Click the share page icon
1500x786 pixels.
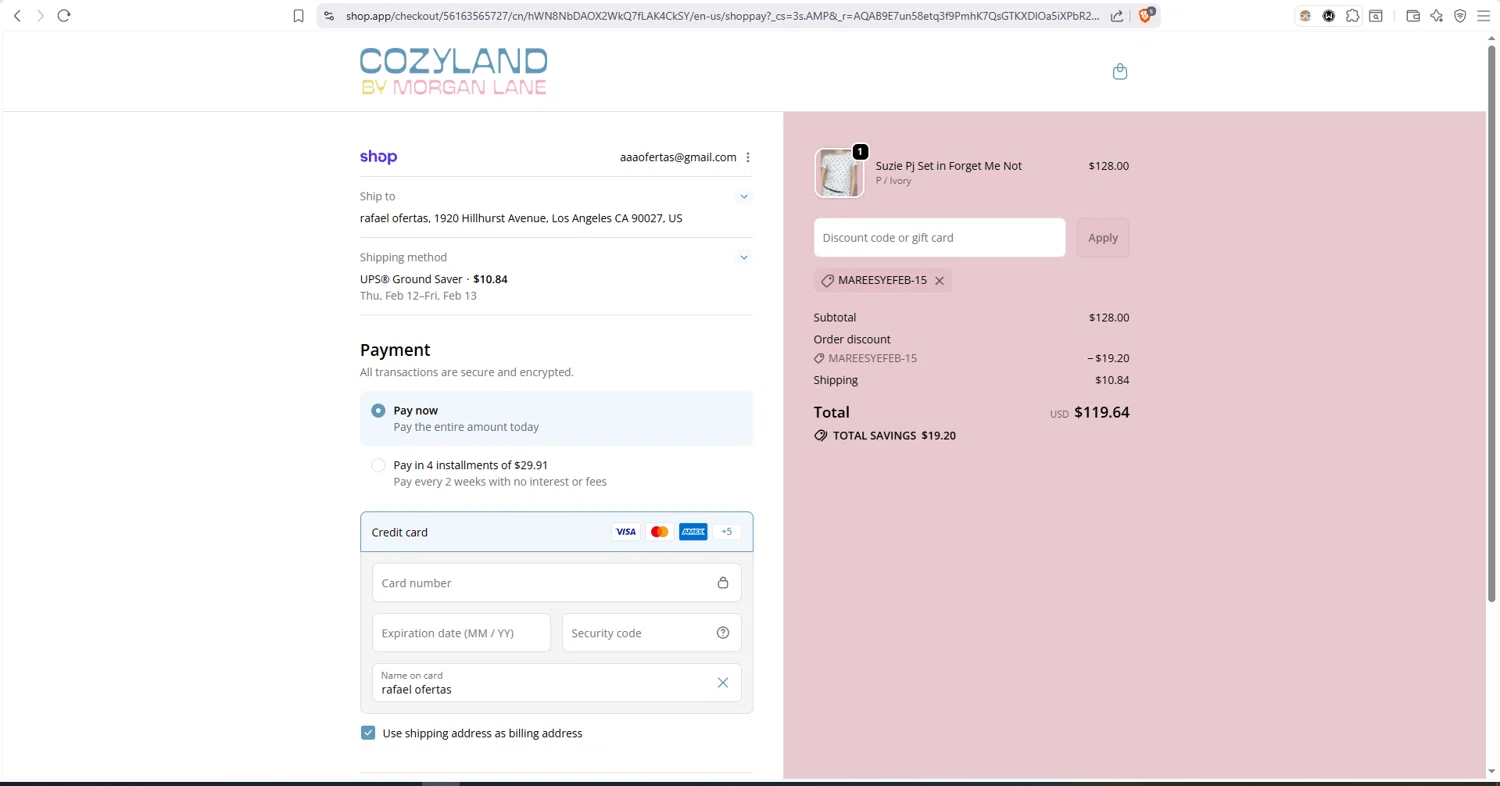[1117, 16]
